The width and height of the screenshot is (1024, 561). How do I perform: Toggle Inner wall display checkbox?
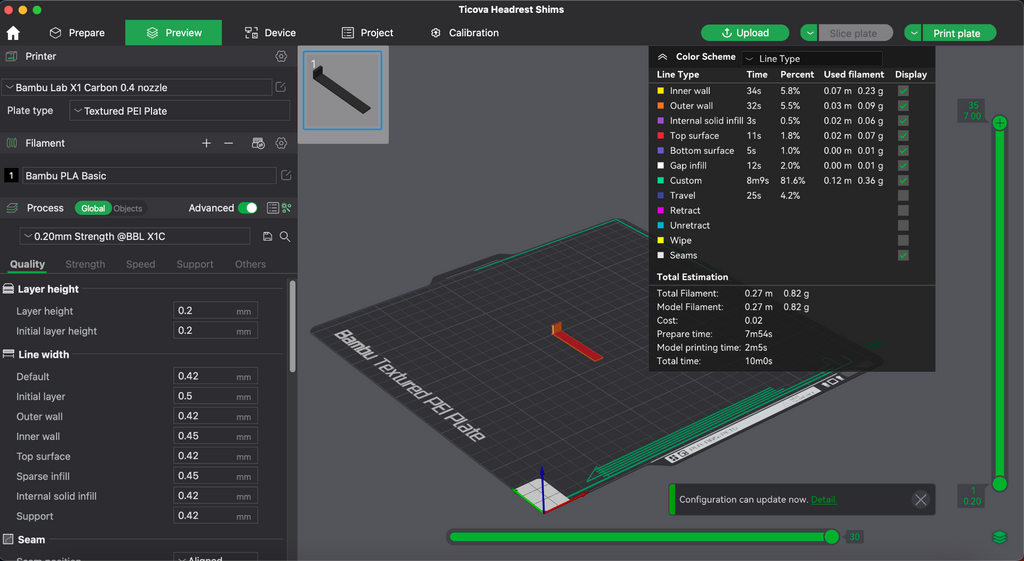903,91
